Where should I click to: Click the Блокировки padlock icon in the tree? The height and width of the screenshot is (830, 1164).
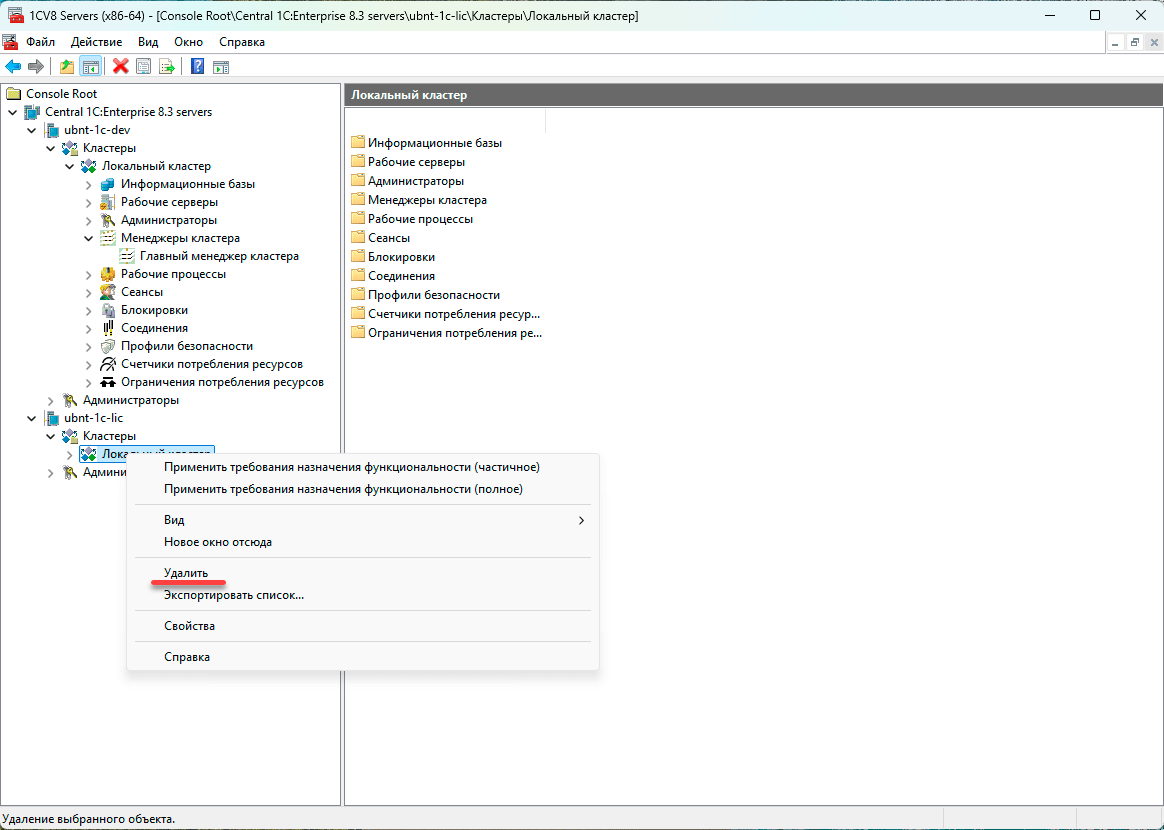108,310
